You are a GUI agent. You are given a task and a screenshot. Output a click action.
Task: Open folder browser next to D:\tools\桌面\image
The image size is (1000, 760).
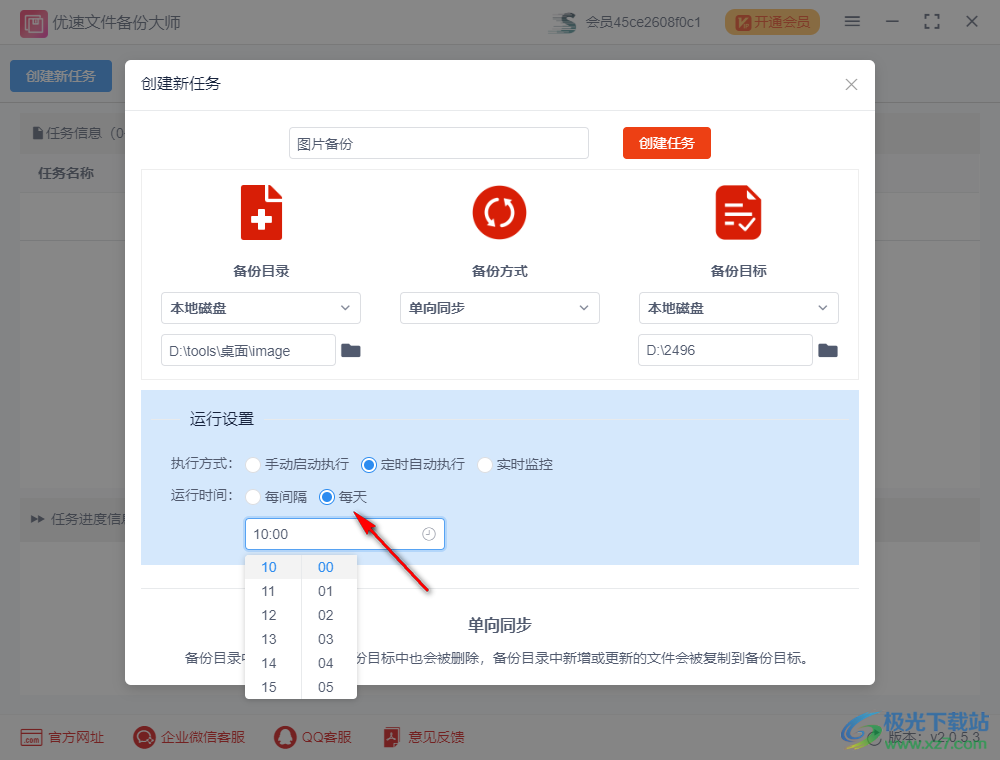350,350
